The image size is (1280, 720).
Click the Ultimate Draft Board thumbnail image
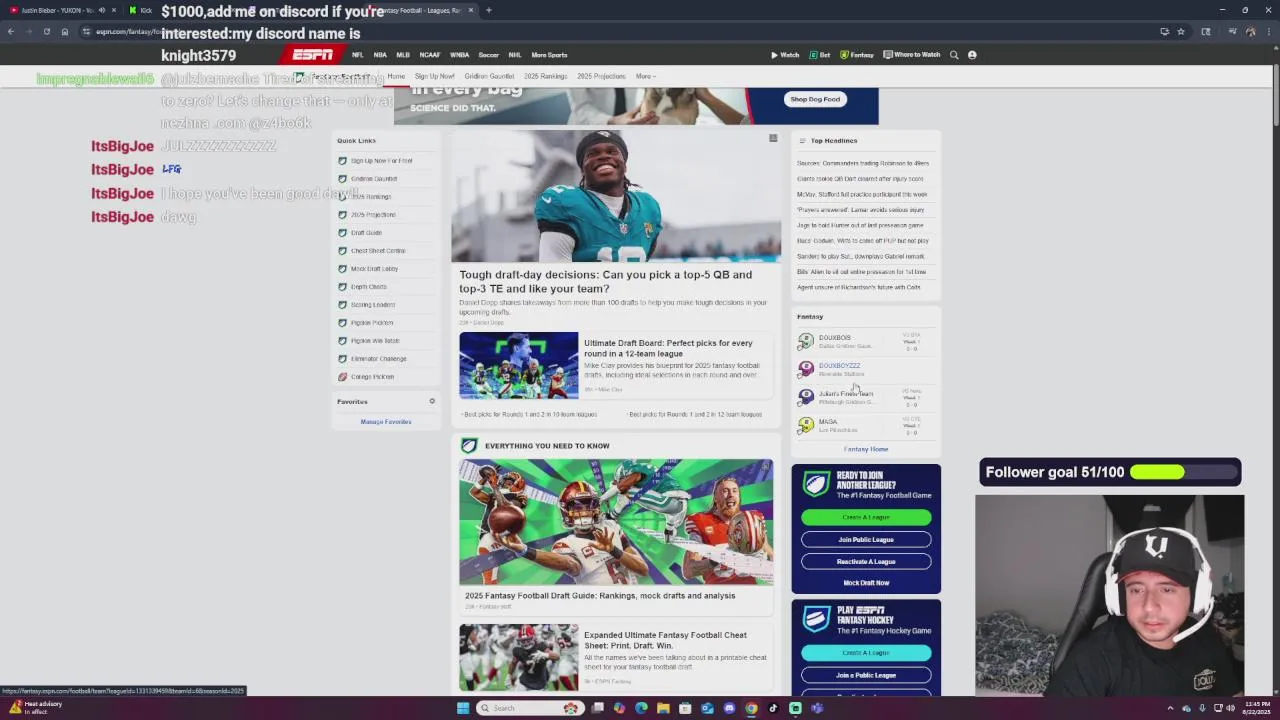click(518, 365)
